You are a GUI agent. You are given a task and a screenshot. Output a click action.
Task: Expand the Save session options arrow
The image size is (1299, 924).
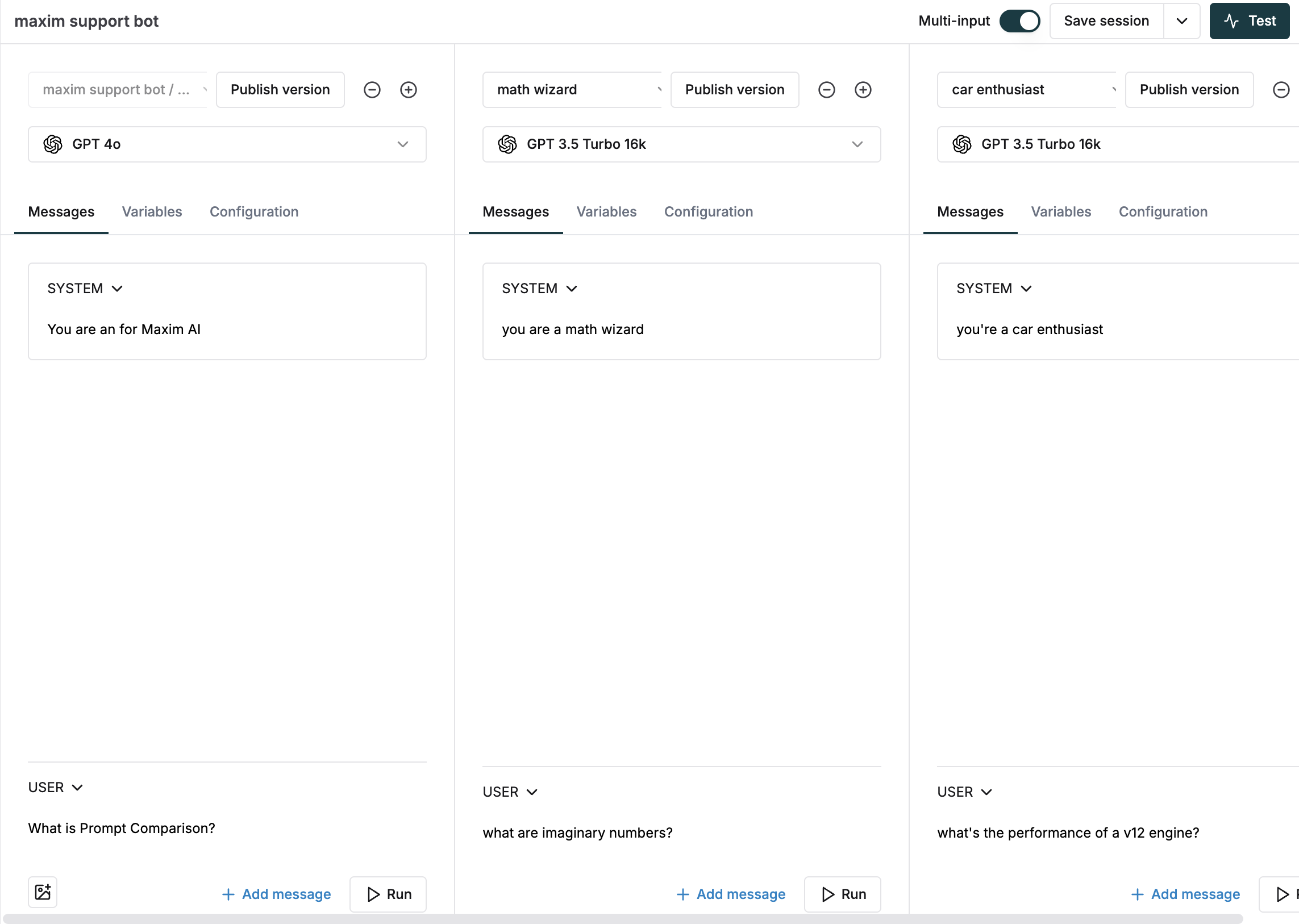point(1181,21)
